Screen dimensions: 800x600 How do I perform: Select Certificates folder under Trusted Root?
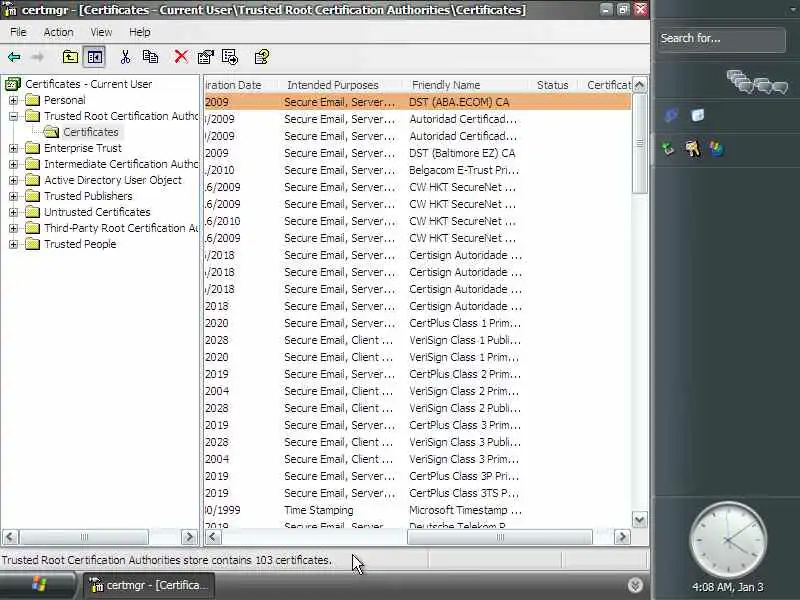91,132
